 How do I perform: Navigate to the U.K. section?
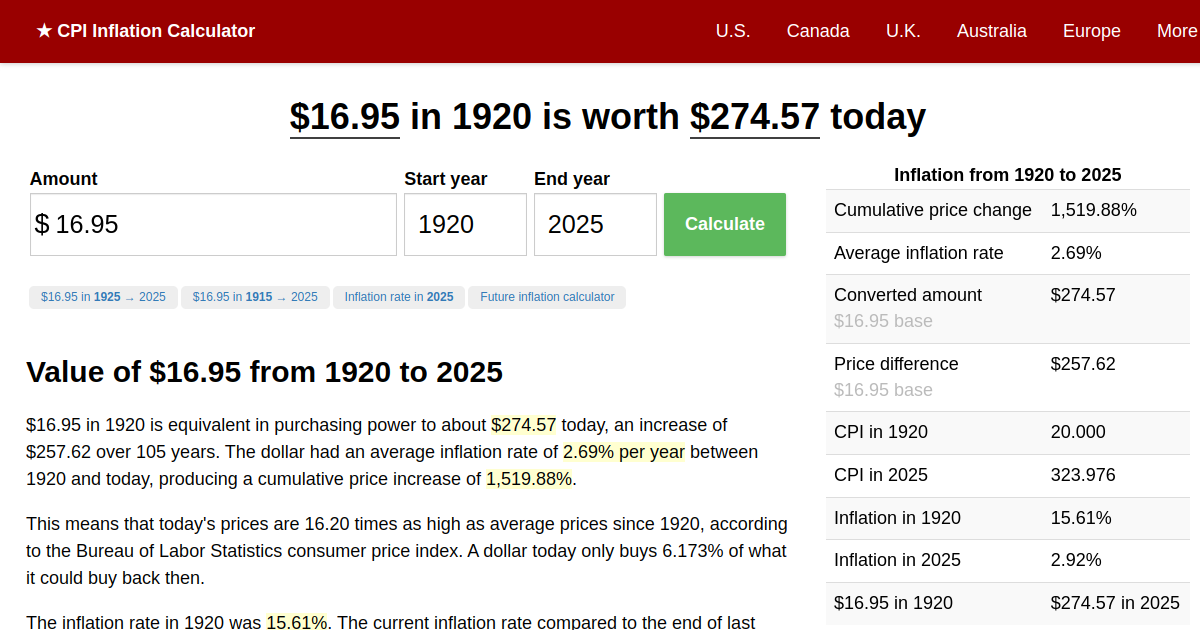click(903, 31)
